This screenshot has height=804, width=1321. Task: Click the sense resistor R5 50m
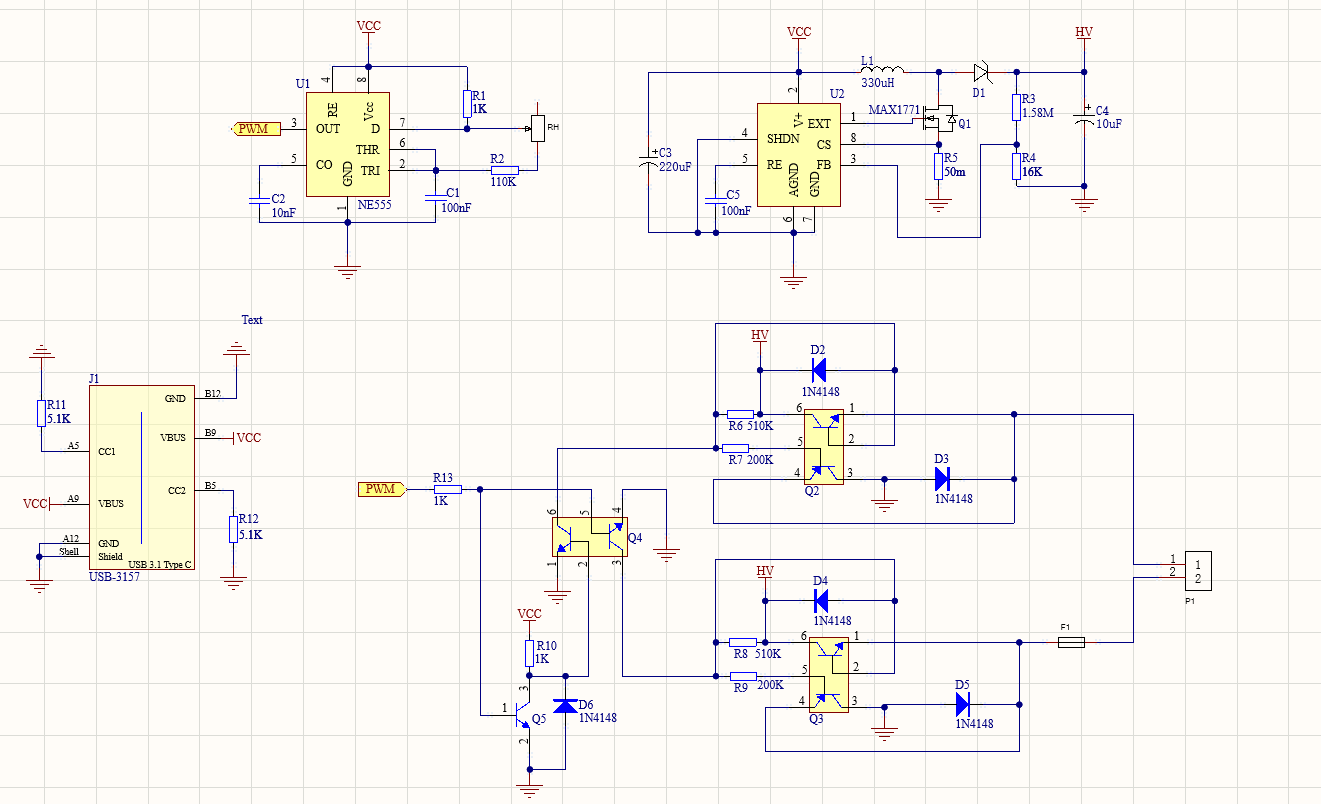[x=938, y=166]
